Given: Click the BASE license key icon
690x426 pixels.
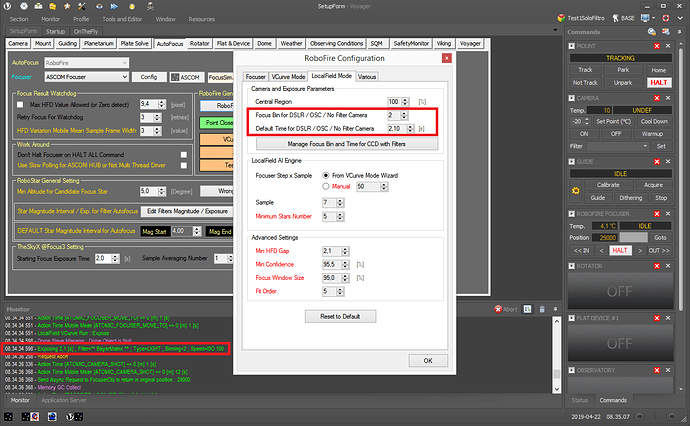Looking at the screenshot, I should tap(616, 18).
